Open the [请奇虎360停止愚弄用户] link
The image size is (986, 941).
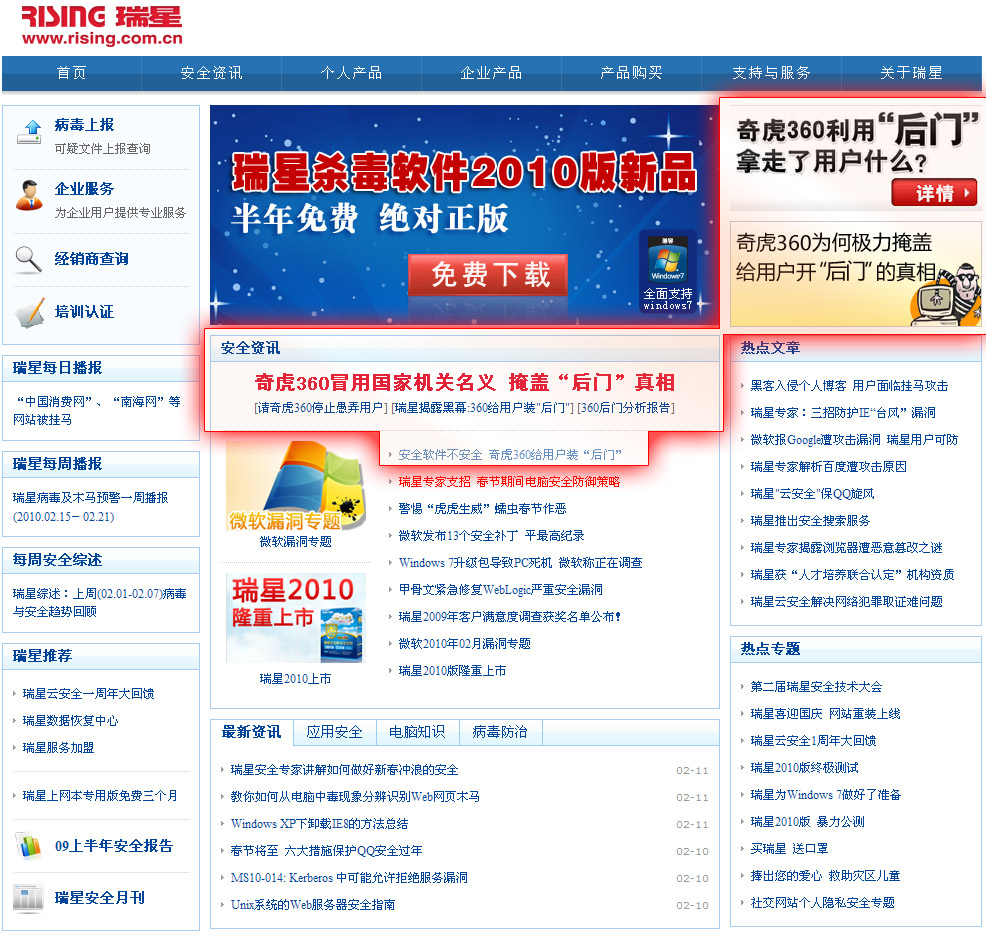pos(321,408)
